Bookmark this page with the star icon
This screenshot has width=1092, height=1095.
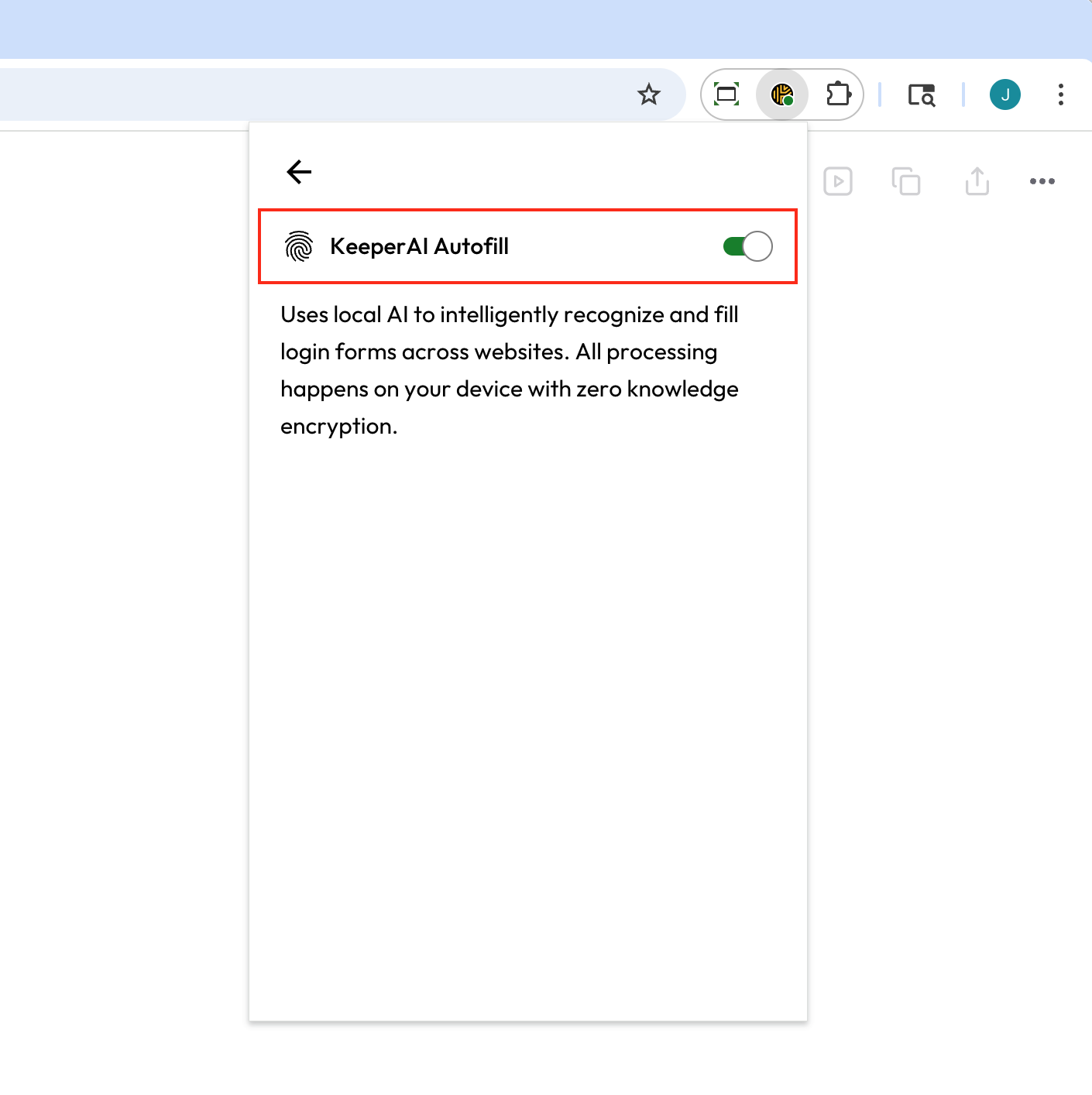click(648, 94)
